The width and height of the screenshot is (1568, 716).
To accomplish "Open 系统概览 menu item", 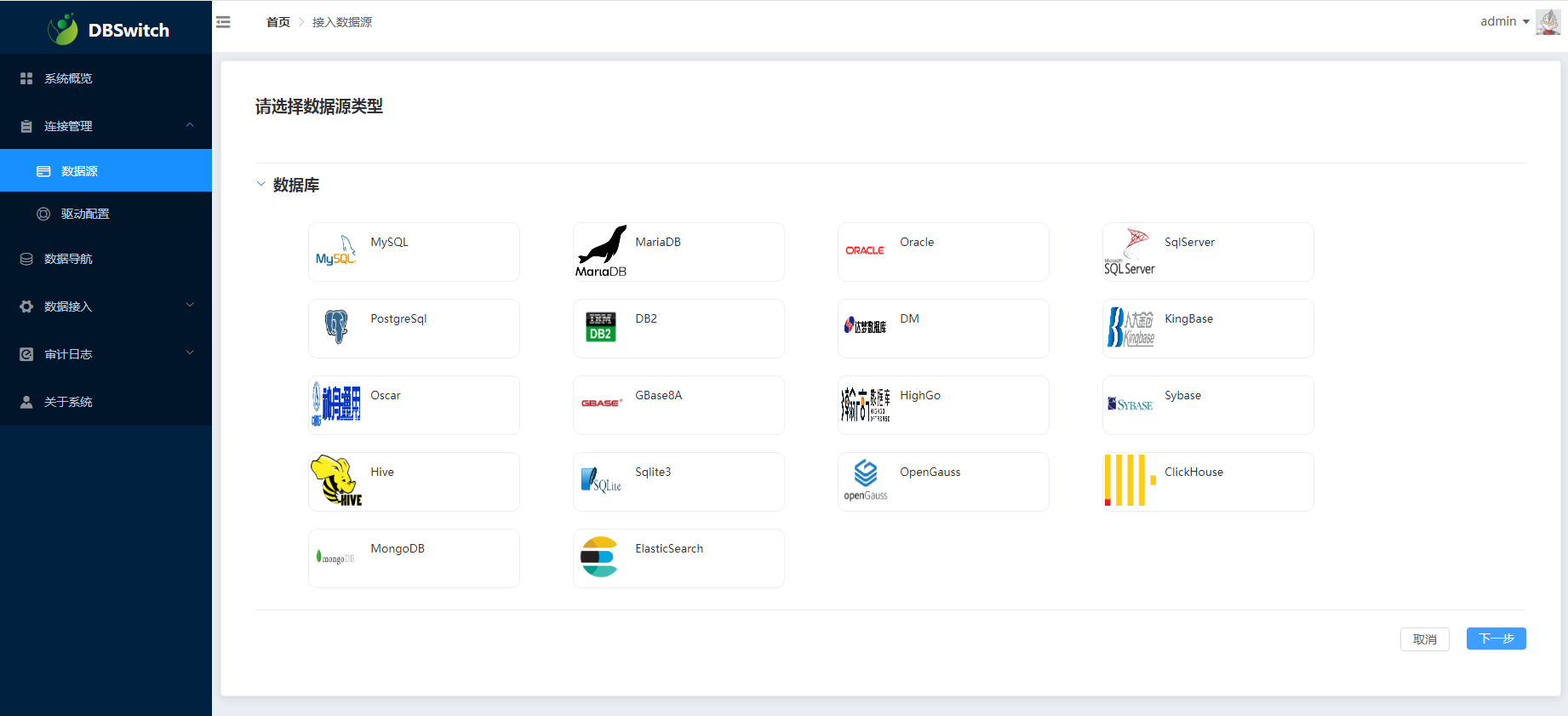I will (x=106, y=78).
